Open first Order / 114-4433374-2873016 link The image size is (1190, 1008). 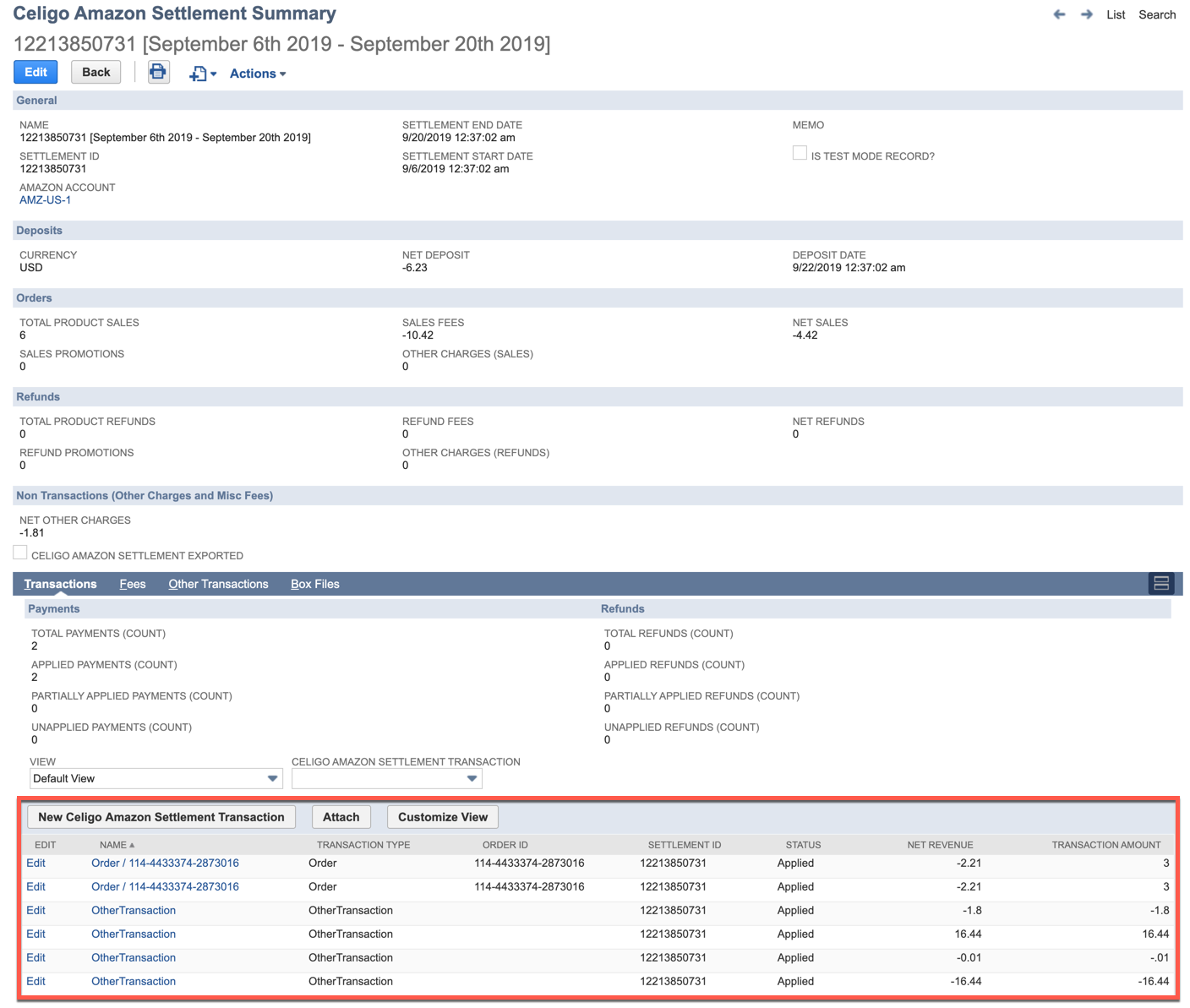(x=165, y=864)
